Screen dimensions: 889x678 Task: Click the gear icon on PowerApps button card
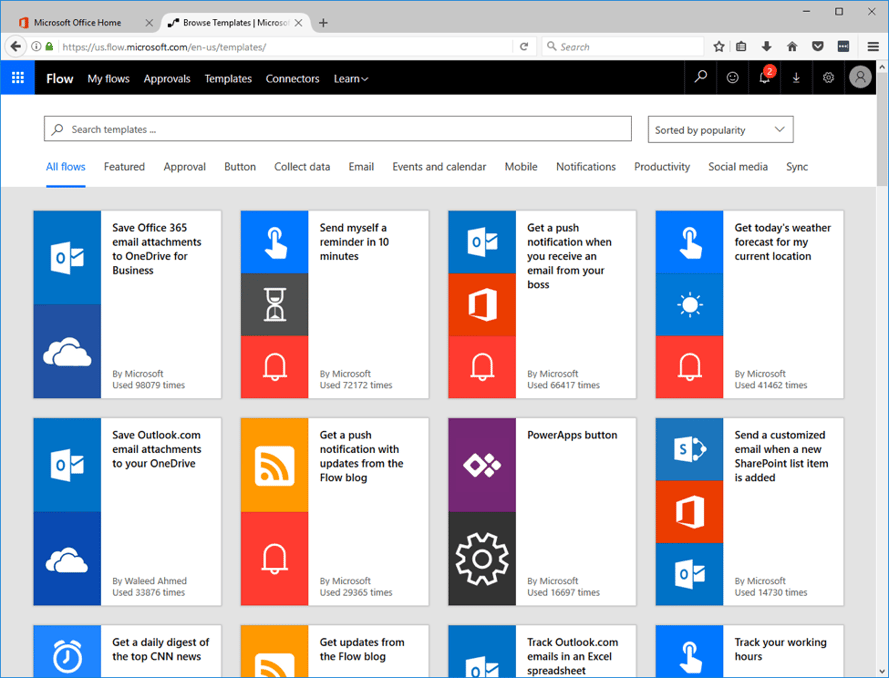[x=482, y=559]
